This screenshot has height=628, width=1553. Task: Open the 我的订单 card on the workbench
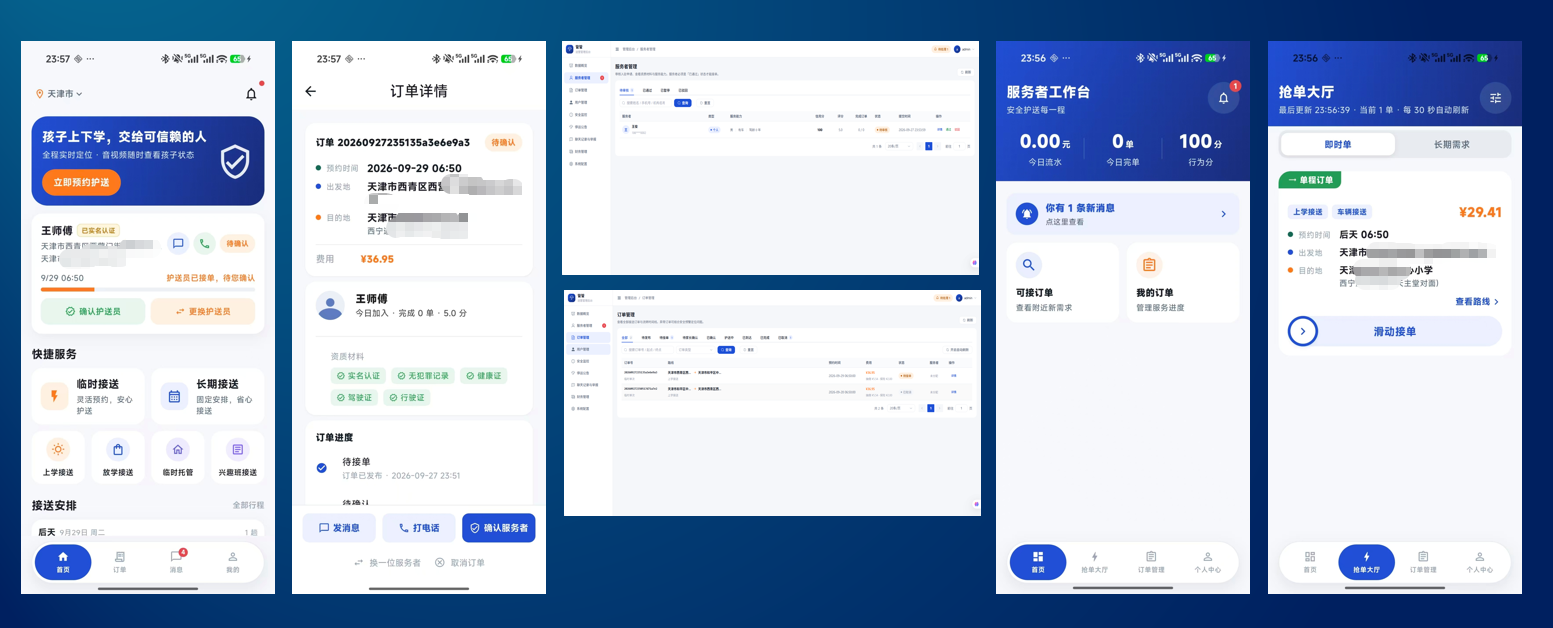pyautogui.click(x=1183, y=283)
